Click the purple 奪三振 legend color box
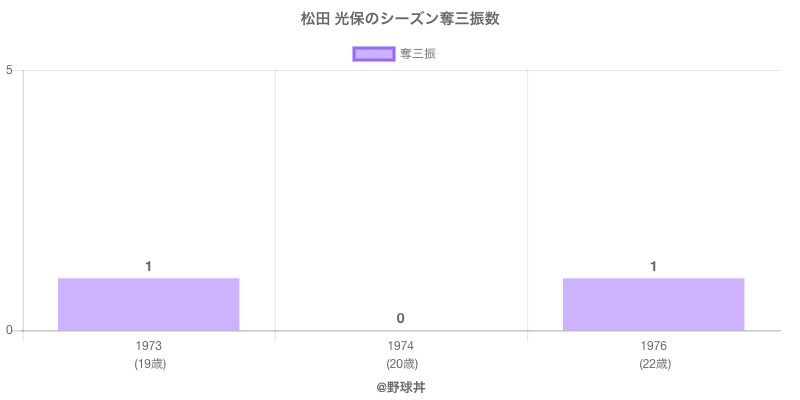 click(x=374, y=54)
